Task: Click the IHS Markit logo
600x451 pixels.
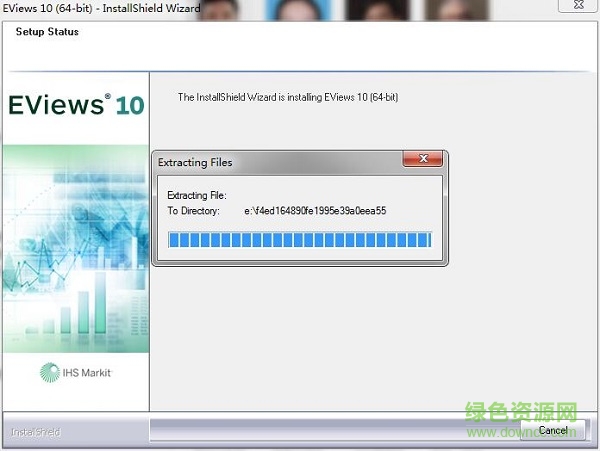Action: tap(75, 373)
